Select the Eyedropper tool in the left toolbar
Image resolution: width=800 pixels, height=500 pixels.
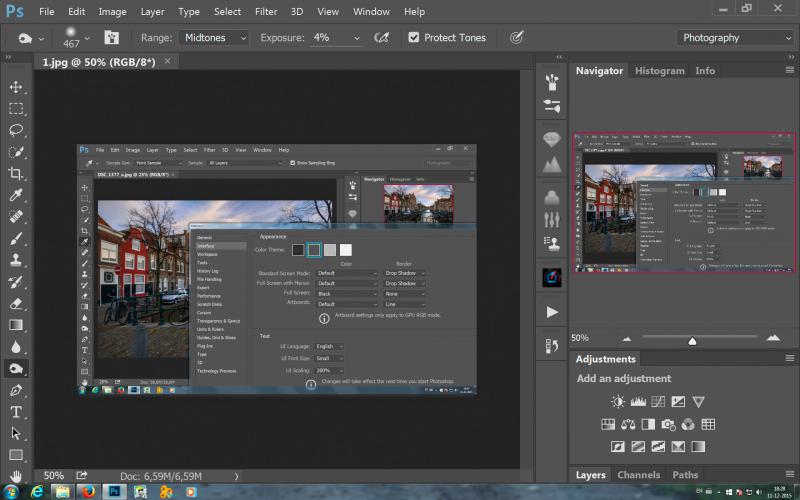click(x=16, y=195)
